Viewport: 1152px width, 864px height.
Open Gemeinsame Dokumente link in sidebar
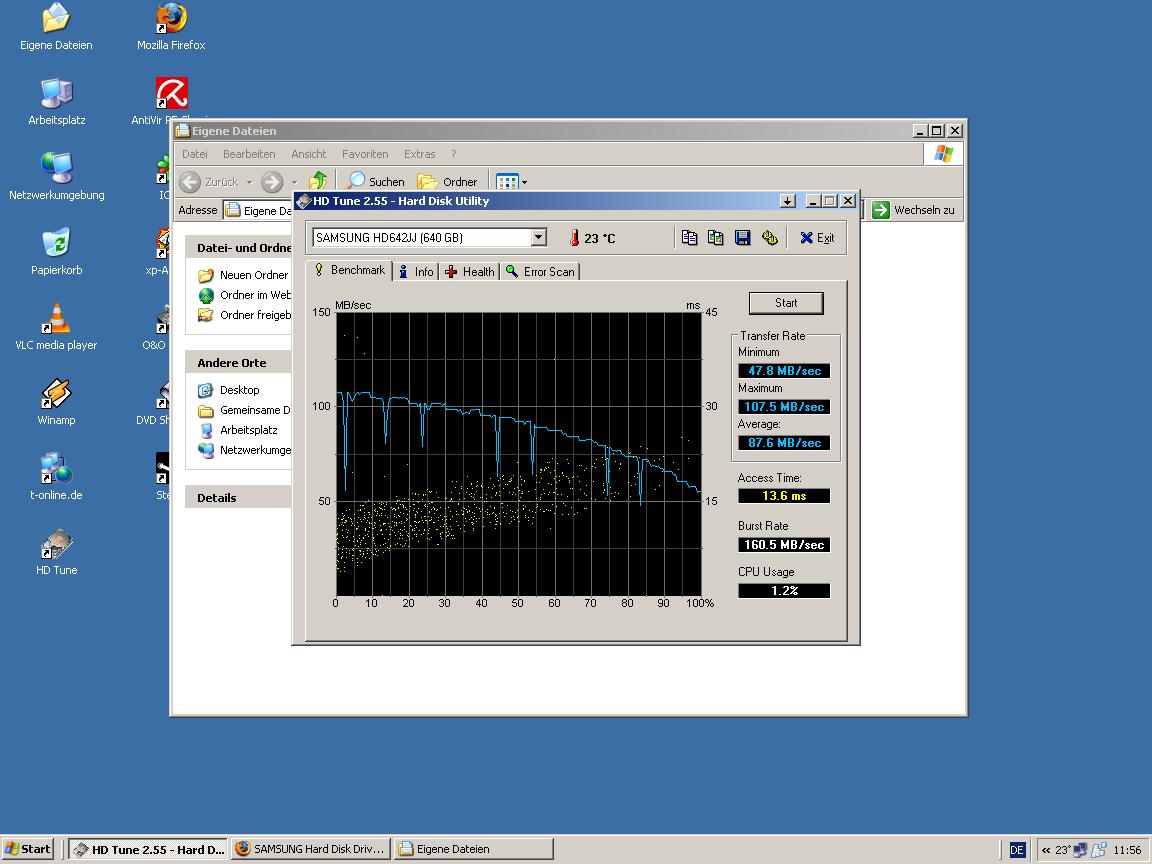click(244, 410)
